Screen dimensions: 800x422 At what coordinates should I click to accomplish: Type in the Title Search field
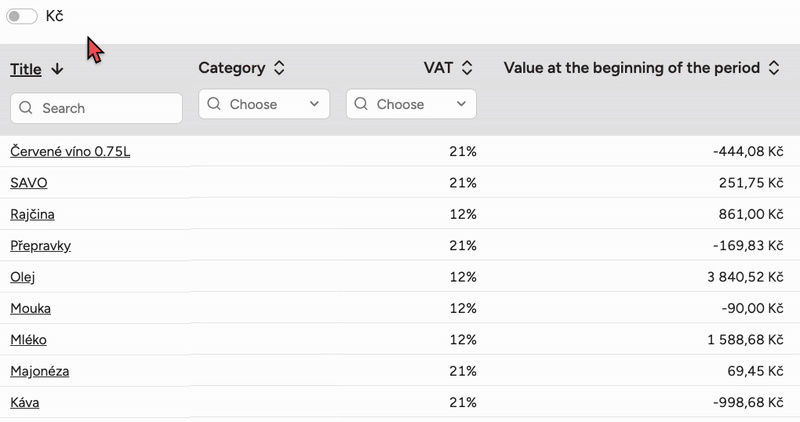pyautogui.click(x=105, y=108)
